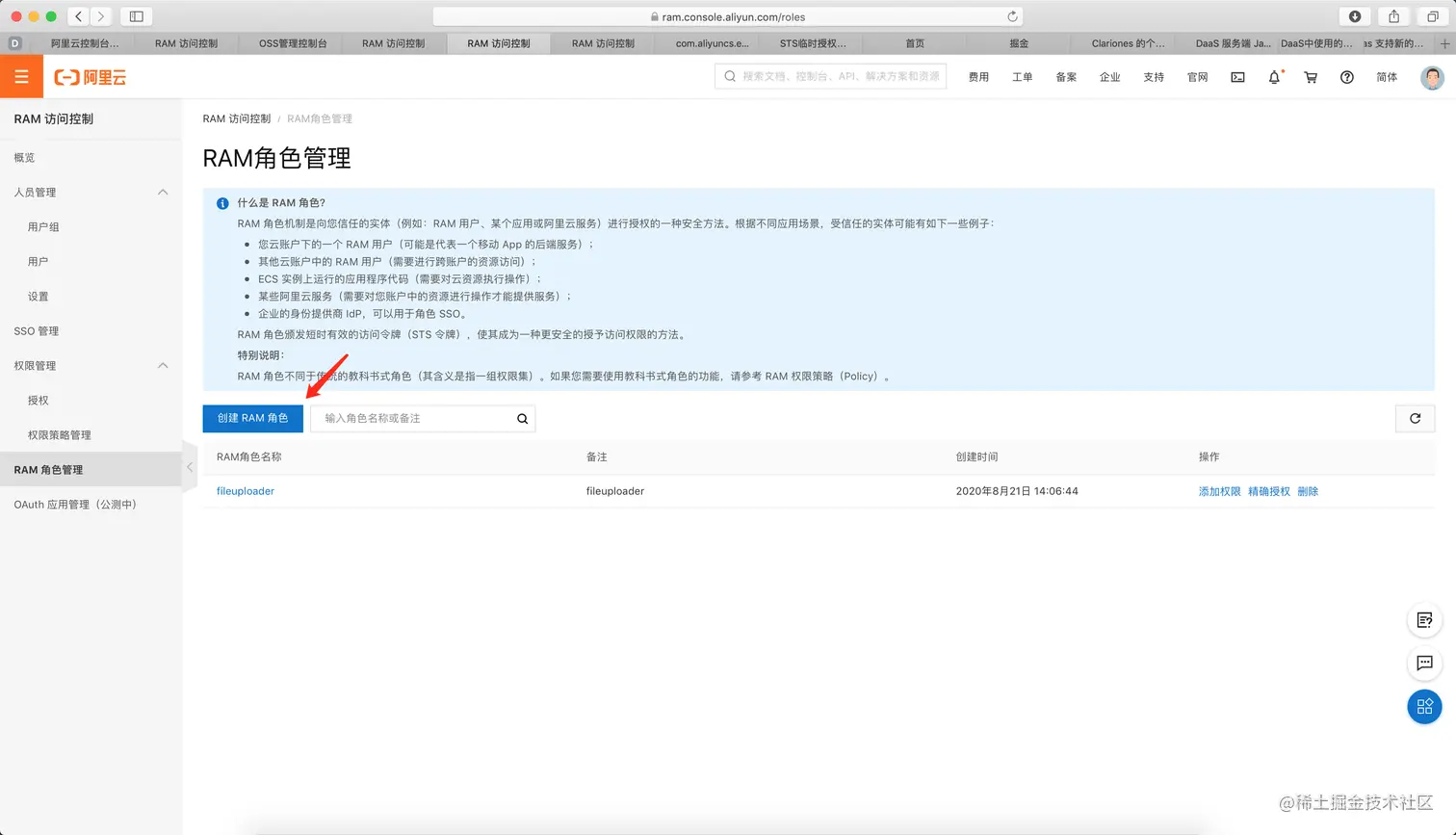Image resolution: width=1456 pixels, height=835 pixels.
Task: Open the shopping cart icon
Action: point(1311,77)
